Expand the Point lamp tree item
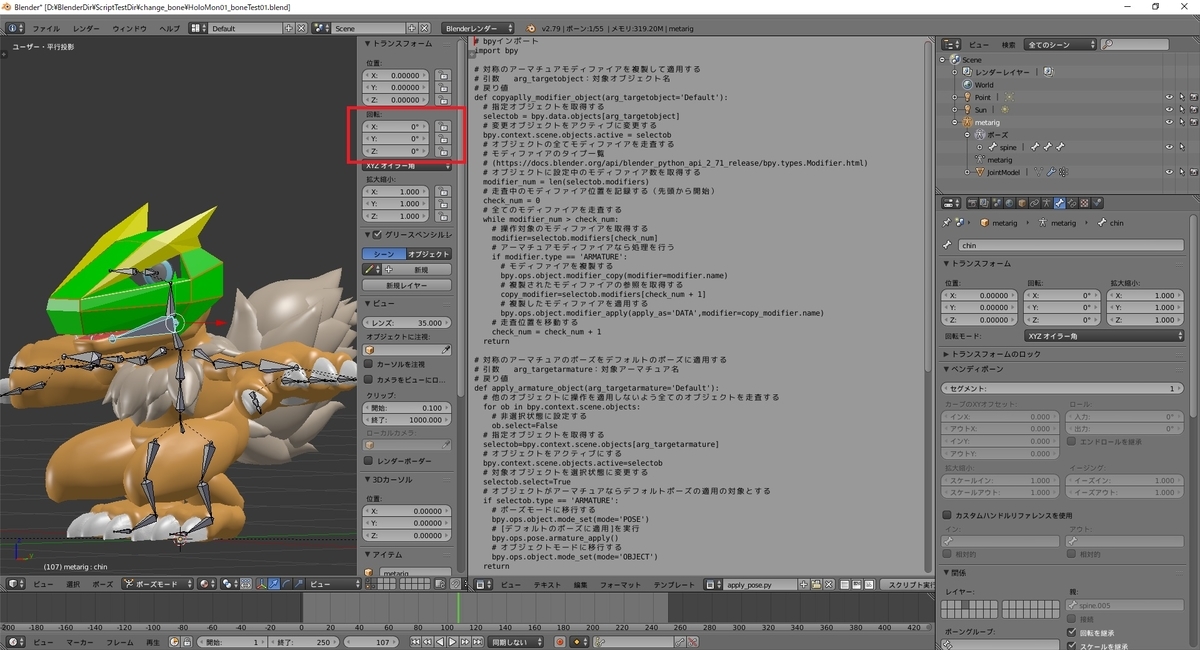Screen dimensions: 1200x650 click(x=956, y=97)
